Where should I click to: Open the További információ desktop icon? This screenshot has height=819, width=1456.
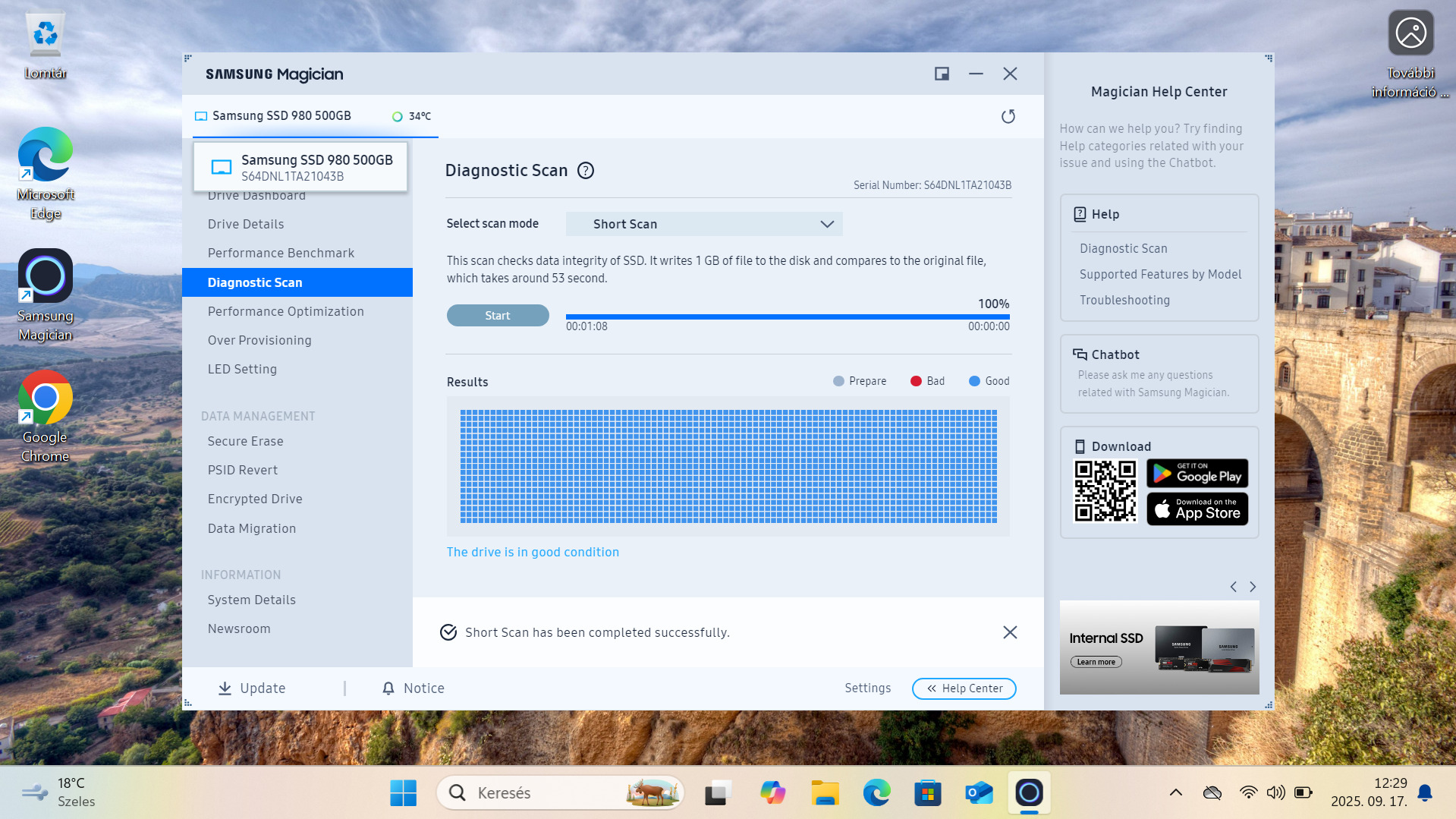pyautogui.click(x=1411, y=55)
